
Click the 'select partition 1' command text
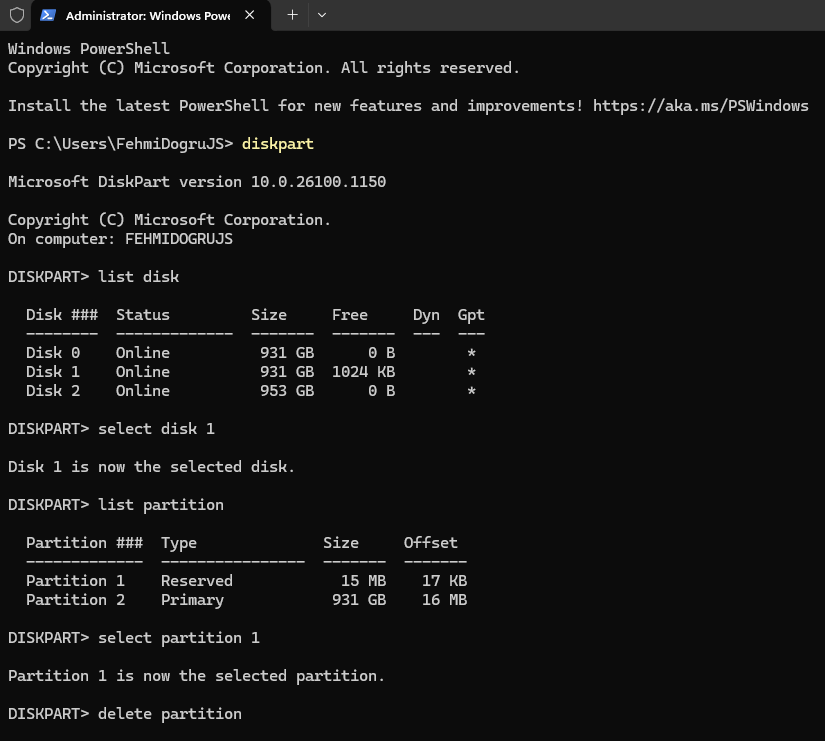pos(179,638)
